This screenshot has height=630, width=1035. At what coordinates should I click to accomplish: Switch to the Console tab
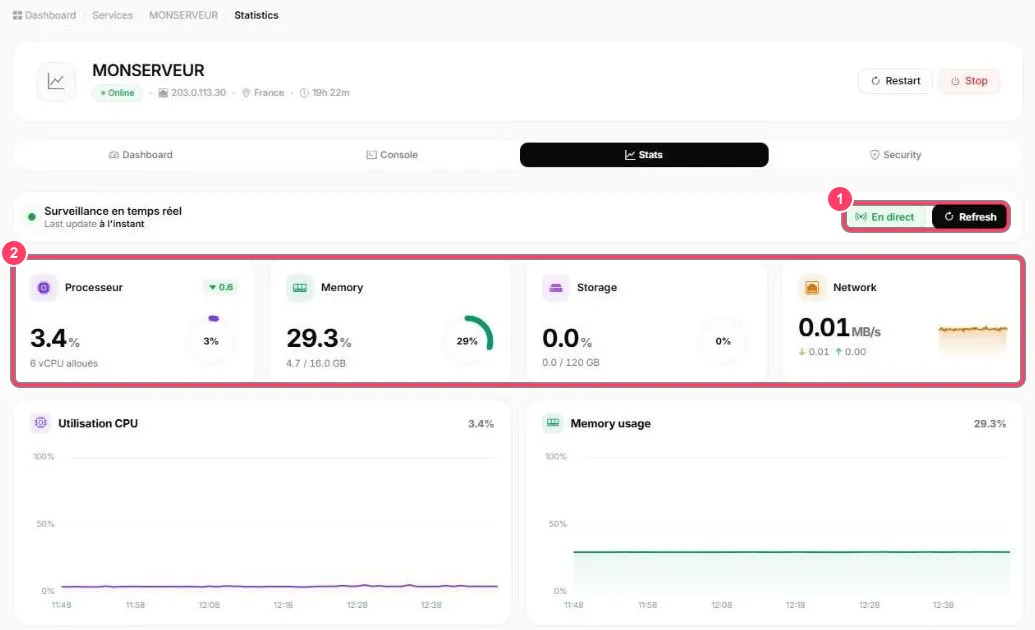tap(392, 155)
